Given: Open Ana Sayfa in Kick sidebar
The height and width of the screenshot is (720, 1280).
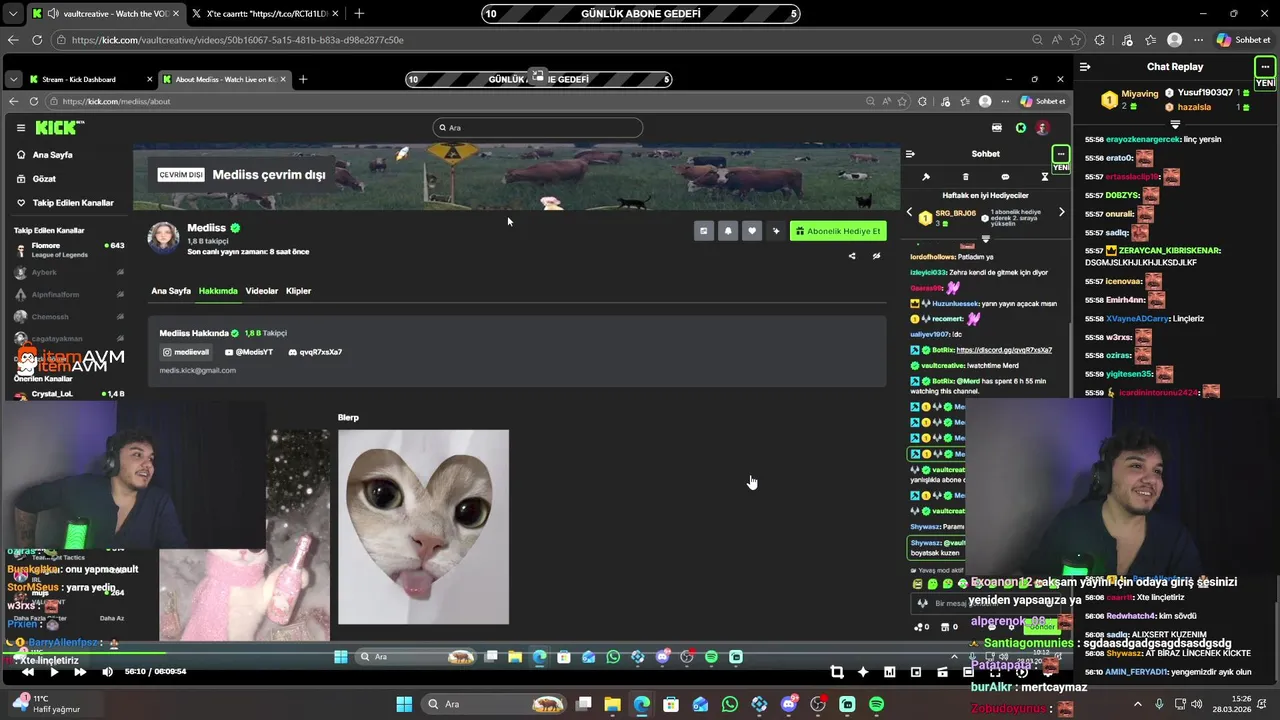Looking at the screenshot, I should pyautogui.click(x=52, y=155).
